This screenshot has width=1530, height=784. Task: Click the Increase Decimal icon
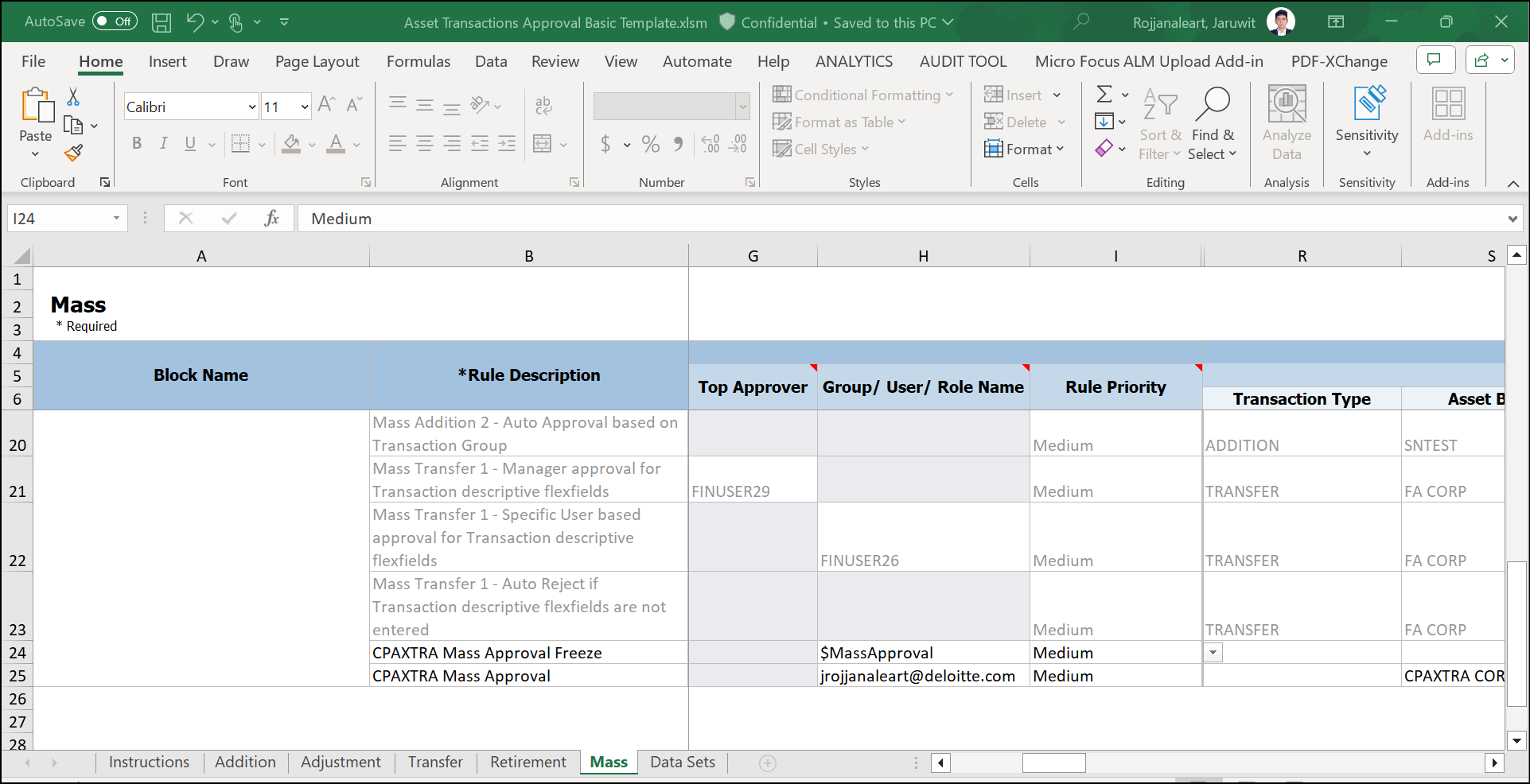(710, 144)
